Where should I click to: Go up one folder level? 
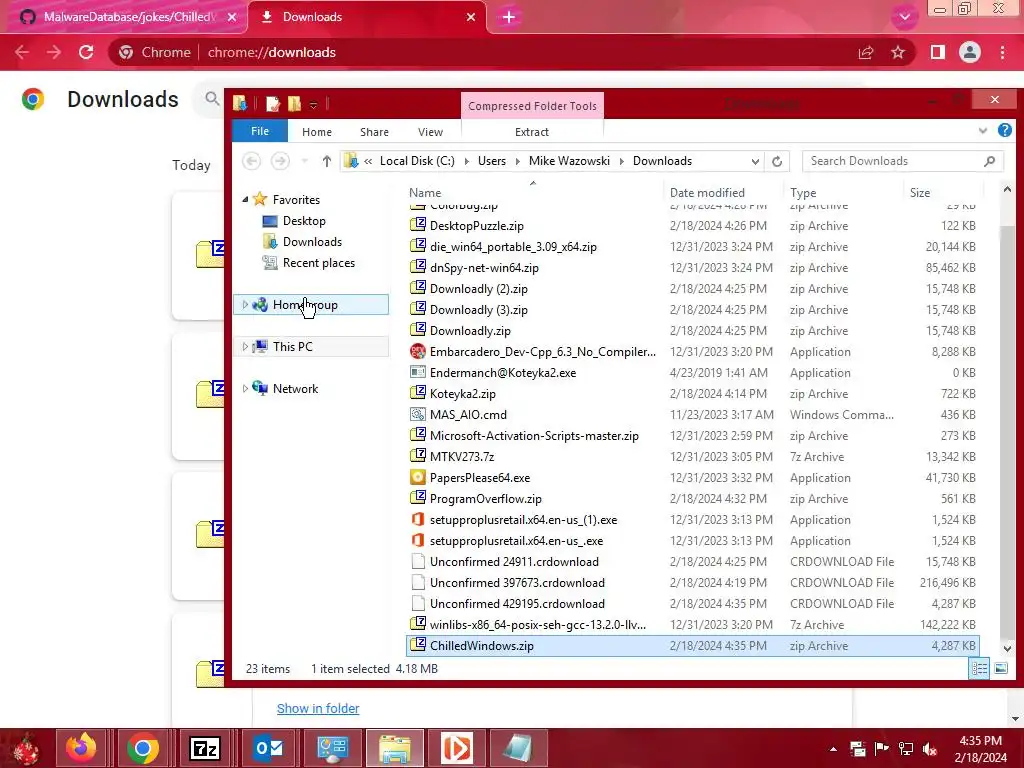327,161
